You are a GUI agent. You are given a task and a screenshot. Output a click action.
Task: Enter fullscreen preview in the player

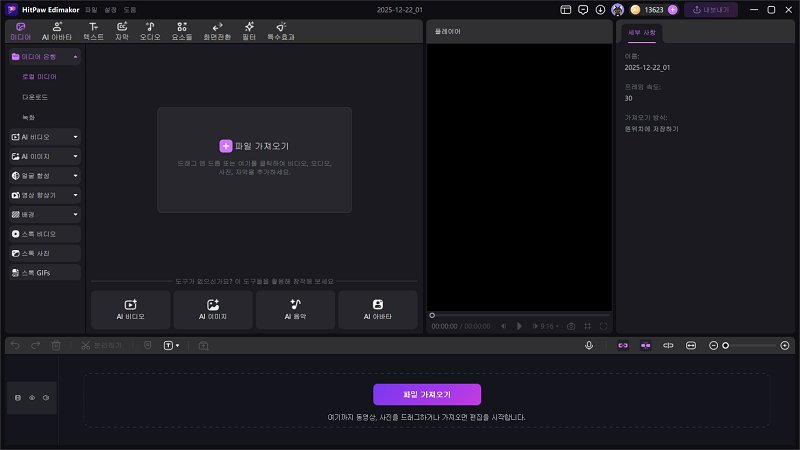click(x=604, y=326)
